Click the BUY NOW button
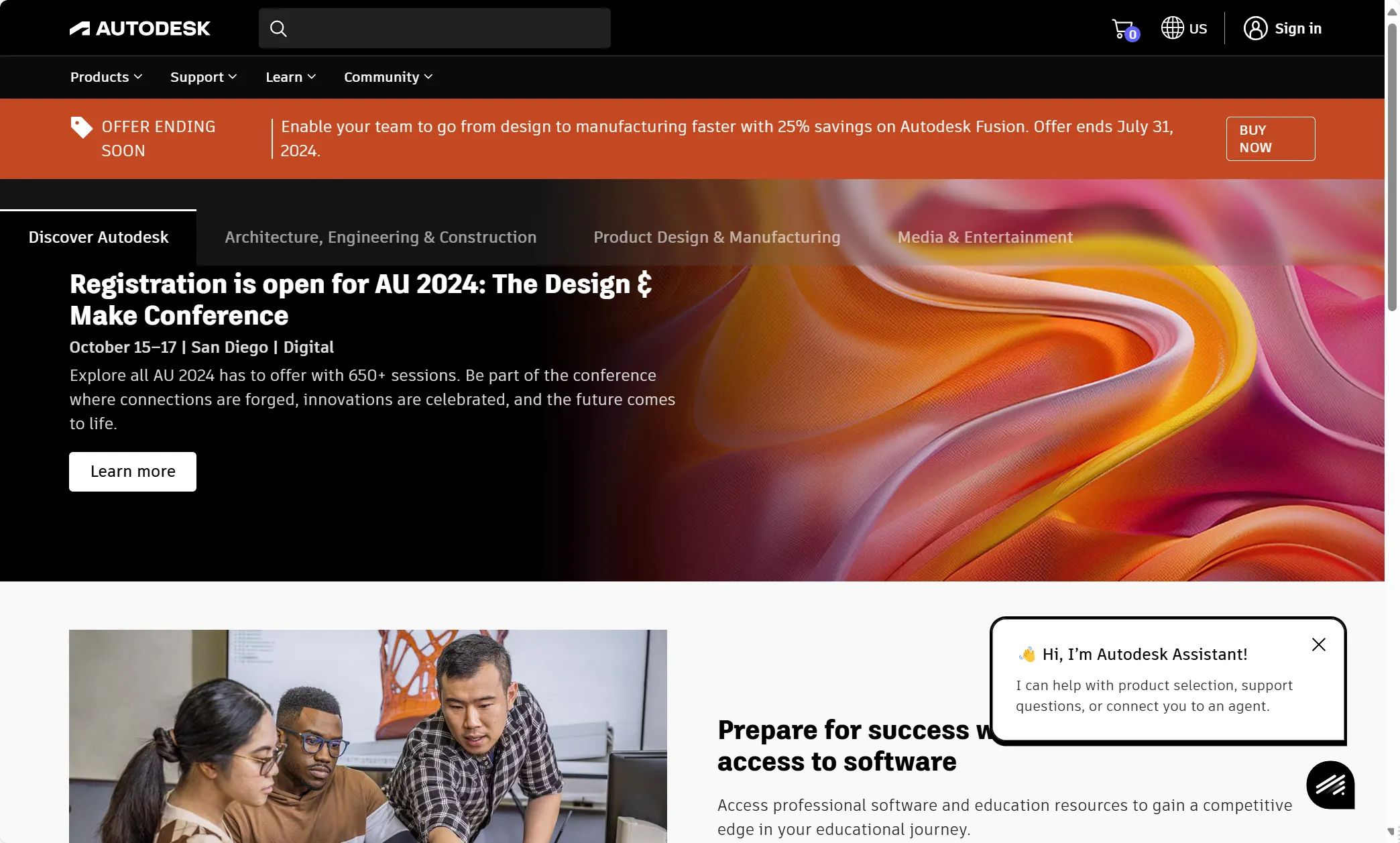 pyautogui.click(x=1270, y=139)
